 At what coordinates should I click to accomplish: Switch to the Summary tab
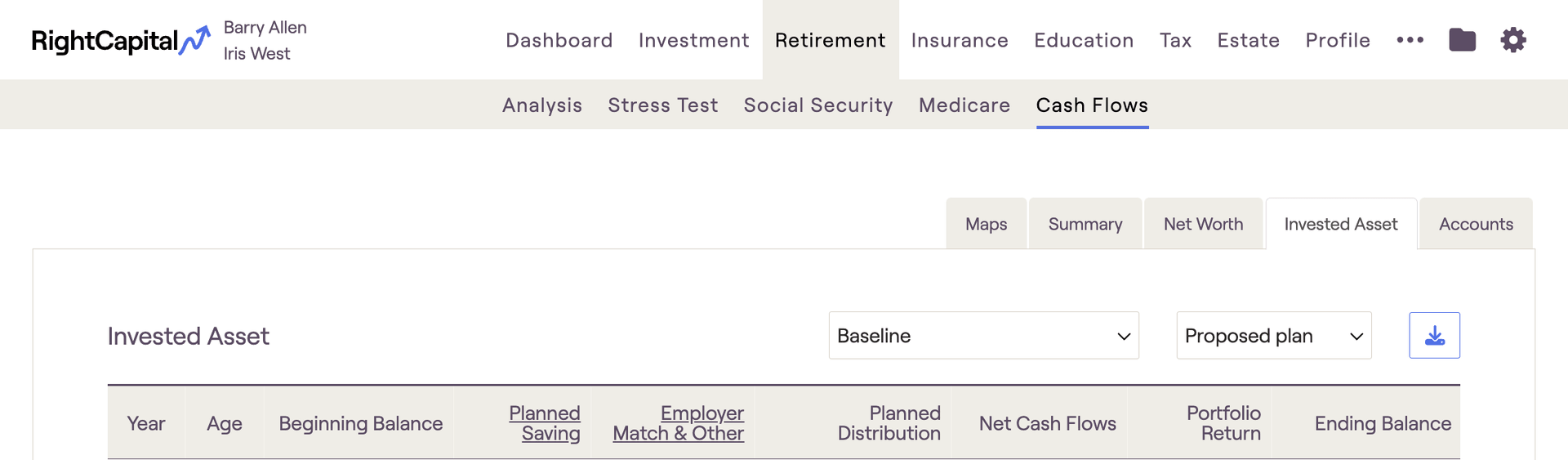[1085, 224]
